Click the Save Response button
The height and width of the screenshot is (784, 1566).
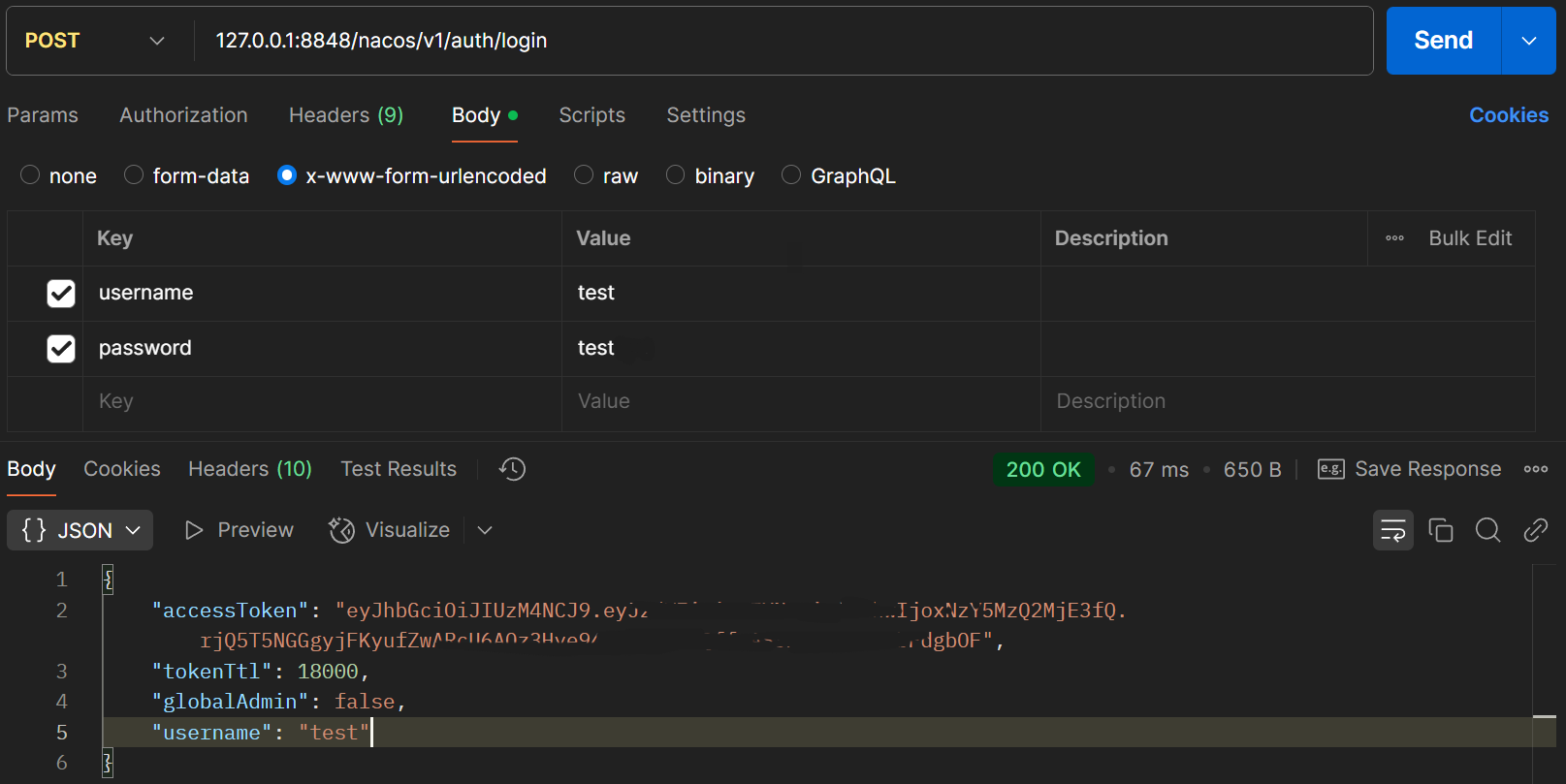tap(1409, 469)
